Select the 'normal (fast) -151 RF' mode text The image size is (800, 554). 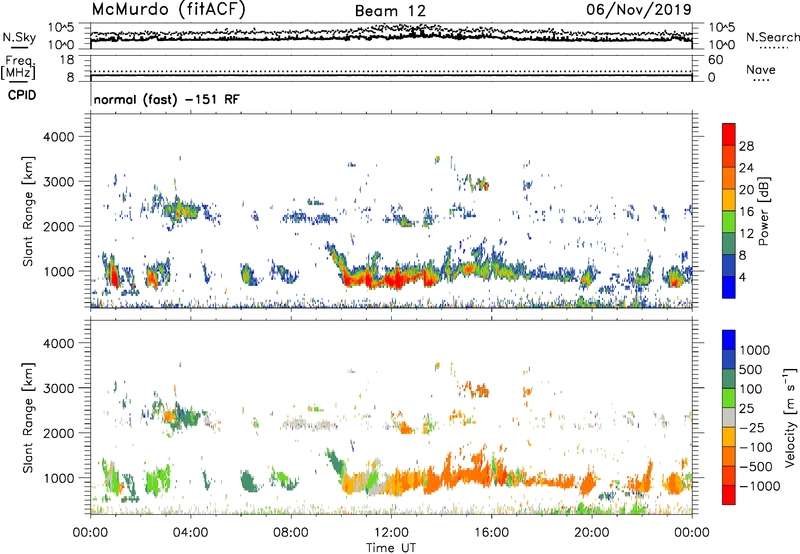[166, 99]
